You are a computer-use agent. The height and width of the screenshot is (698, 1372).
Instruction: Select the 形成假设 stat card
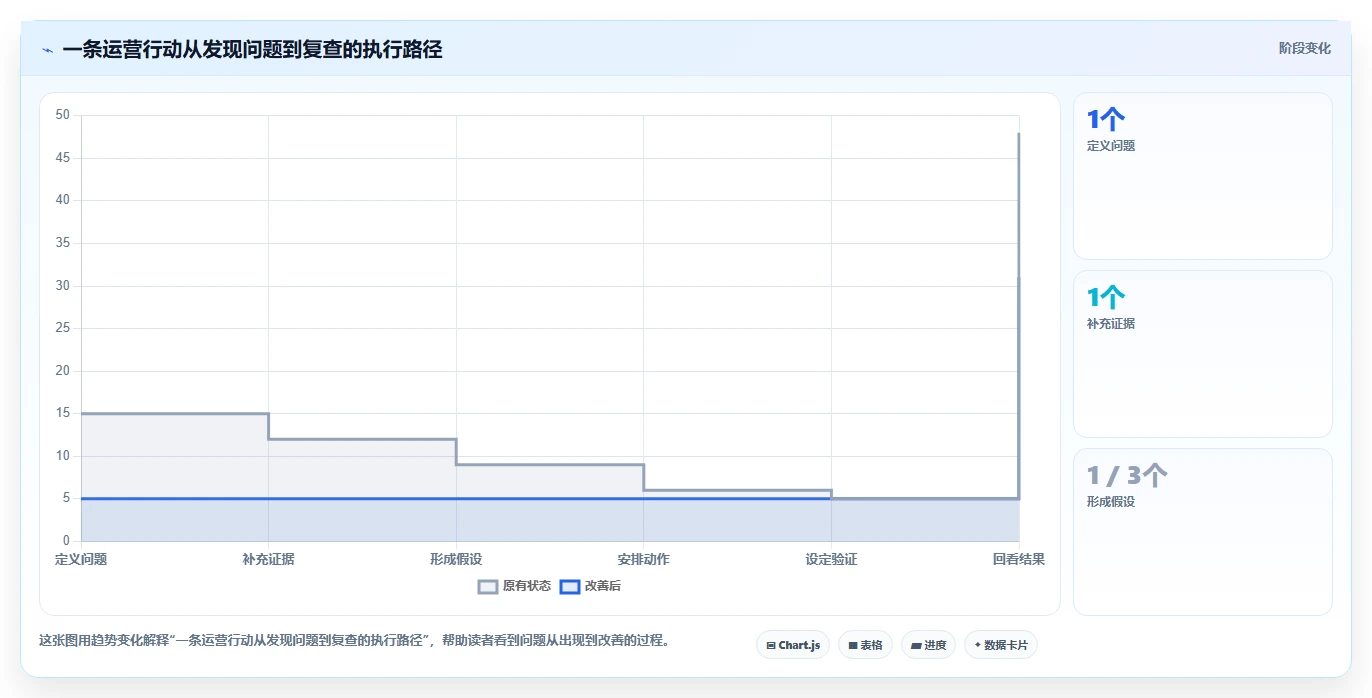click(x=1202, y=532)
